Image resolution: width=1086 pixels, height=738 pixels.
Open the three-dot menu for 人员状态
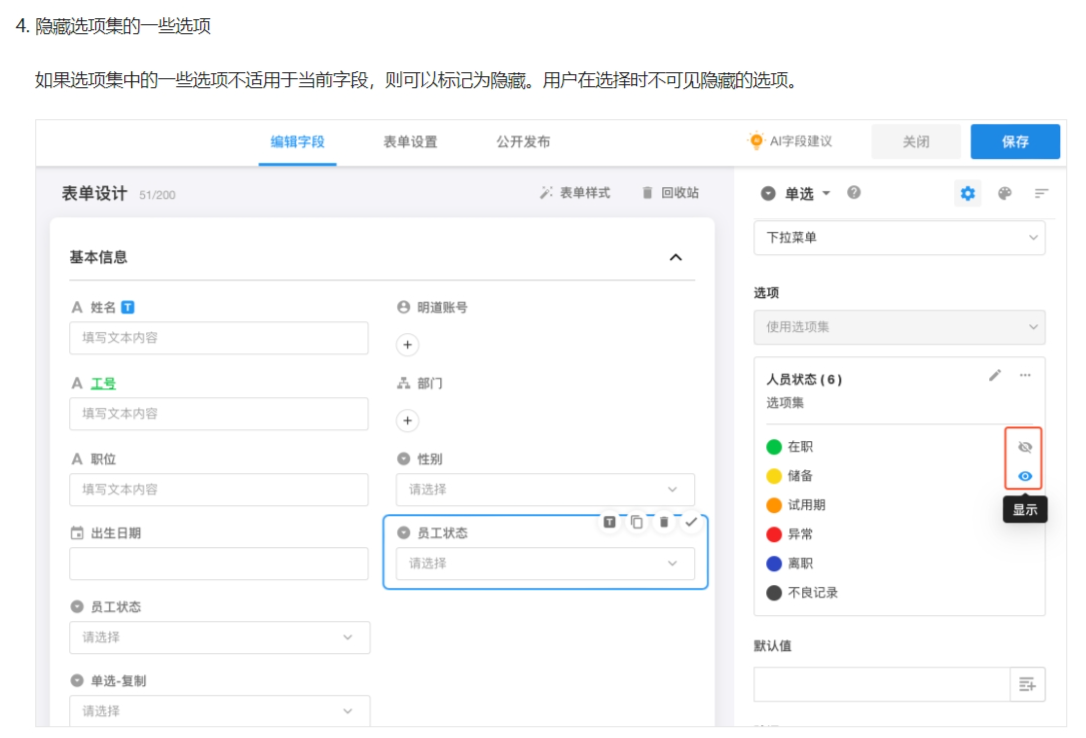(x=1025, y=375)
